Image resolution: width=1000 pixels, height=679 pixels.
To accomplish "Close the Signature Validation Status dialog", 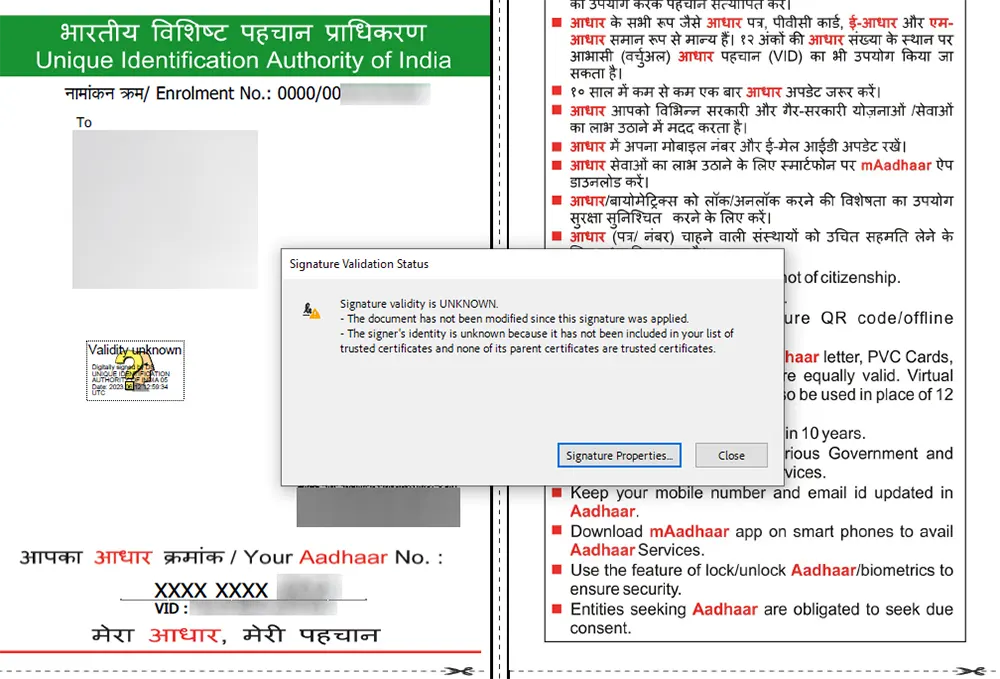I will click(x=731, y=455).
